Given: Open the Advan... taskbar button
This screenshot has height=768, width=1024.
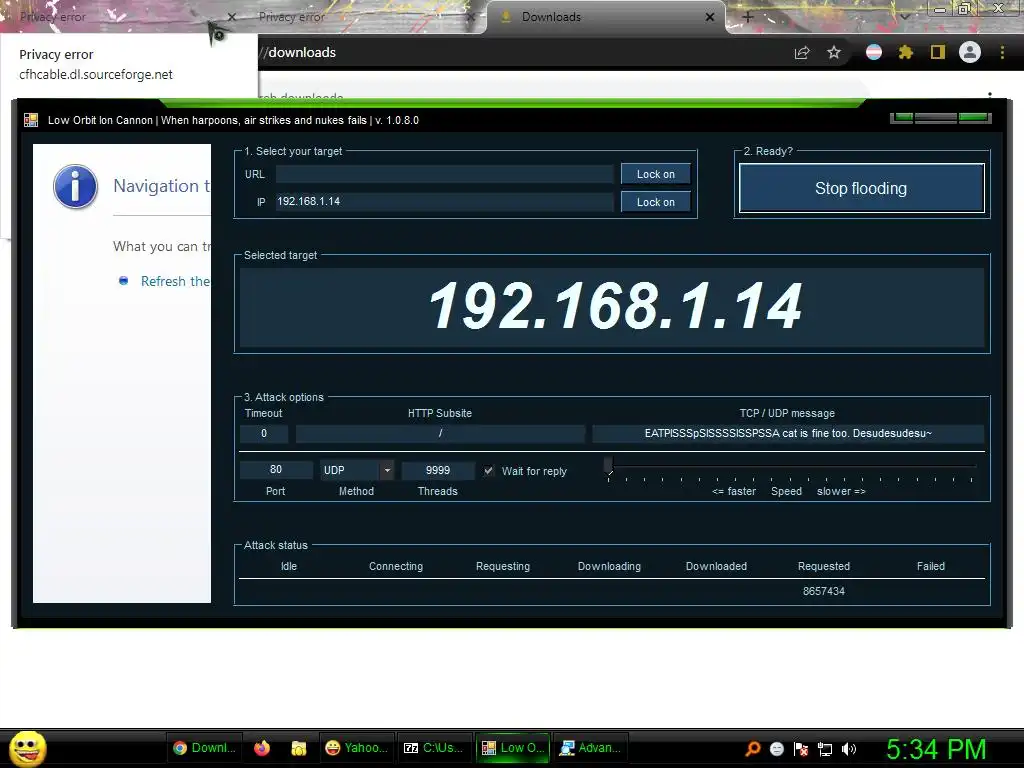Looking at the screenshot, I should pyautogui.click(x=590, y=748).
